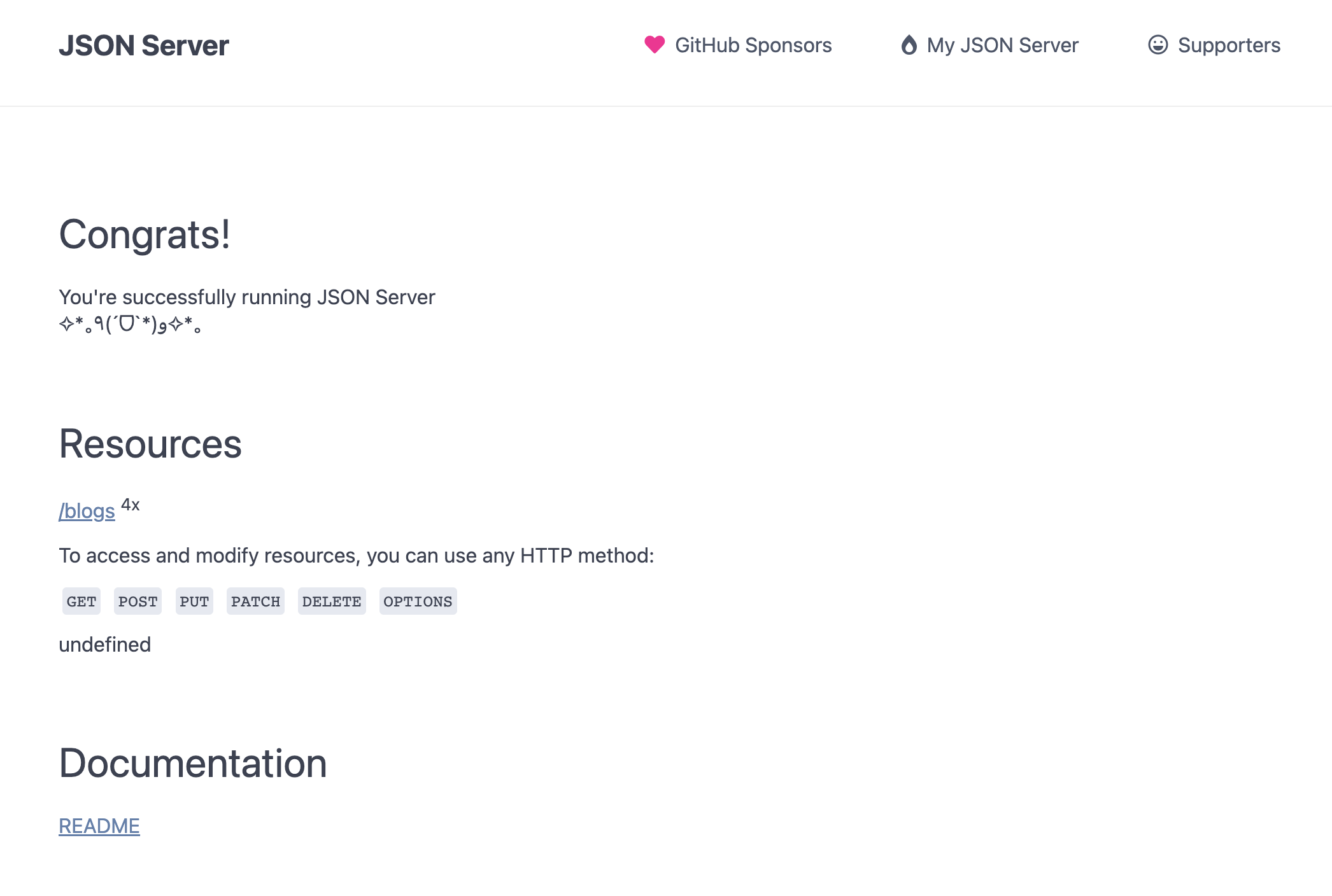Click the POST method tag
This screenshot has width=1332, height=896.
pyautogui.click(x=138, y=601)
